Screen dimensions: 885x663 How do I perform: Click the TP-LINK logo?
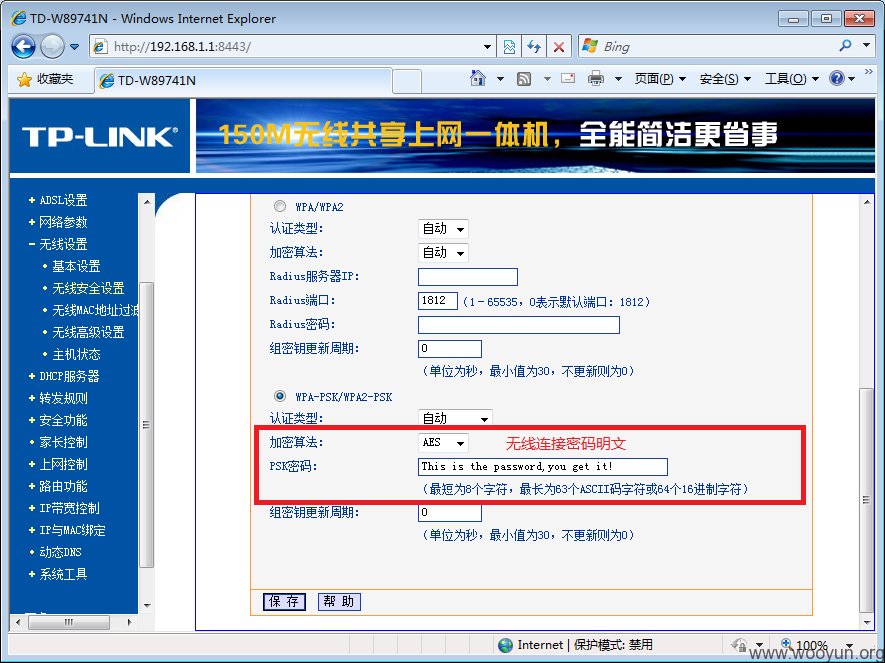[x=100, y=137]
